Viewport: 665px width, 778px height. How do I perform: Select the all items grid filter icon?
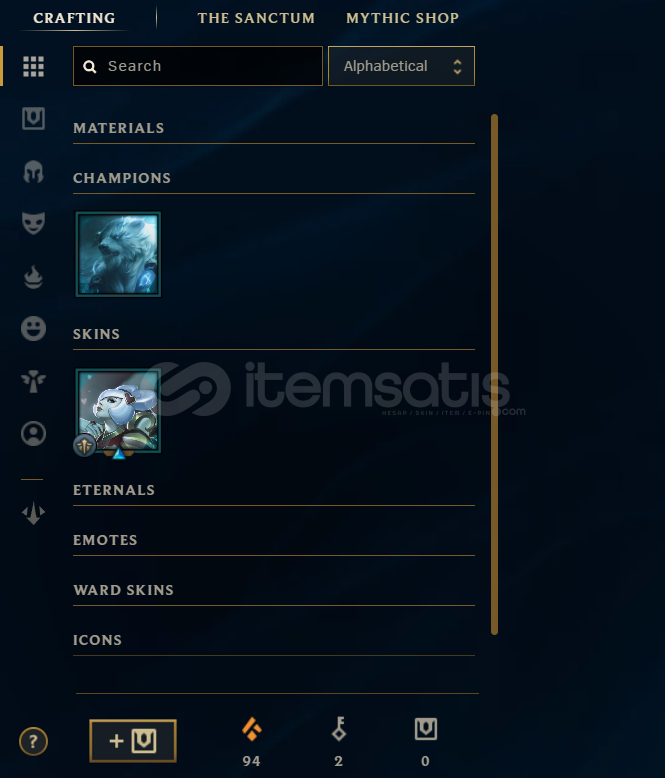(33, 66)
